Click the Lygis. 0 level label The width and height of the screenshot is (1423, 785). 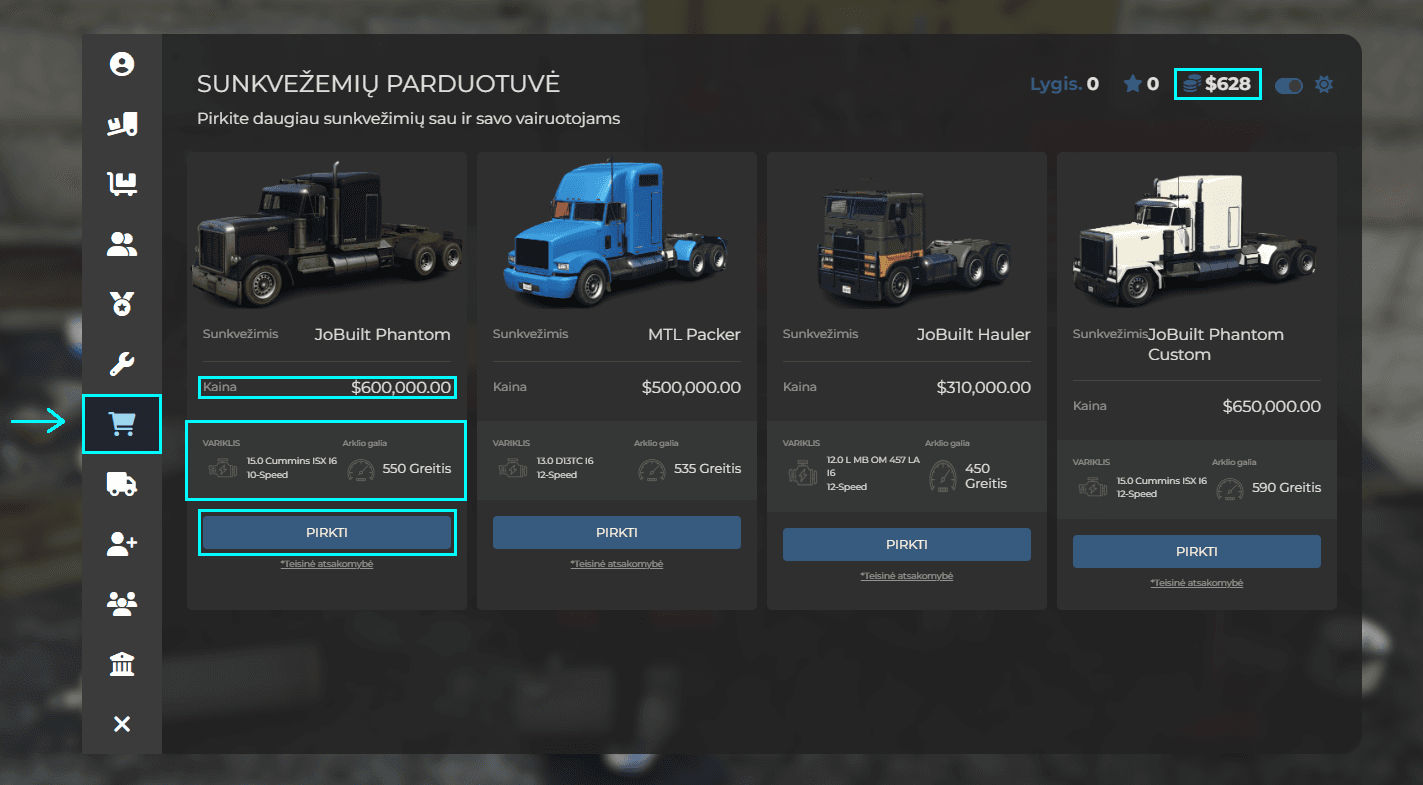1064,84
